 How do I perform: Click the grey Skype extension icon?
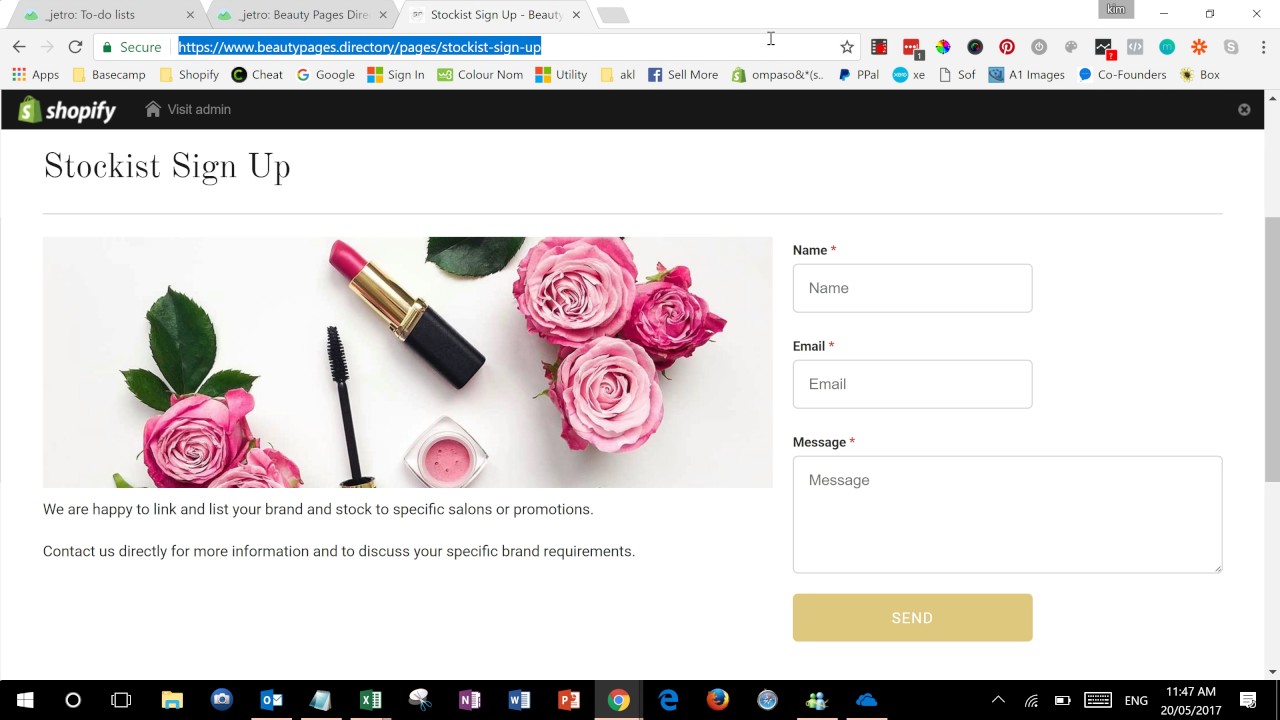pos(1231,47)
